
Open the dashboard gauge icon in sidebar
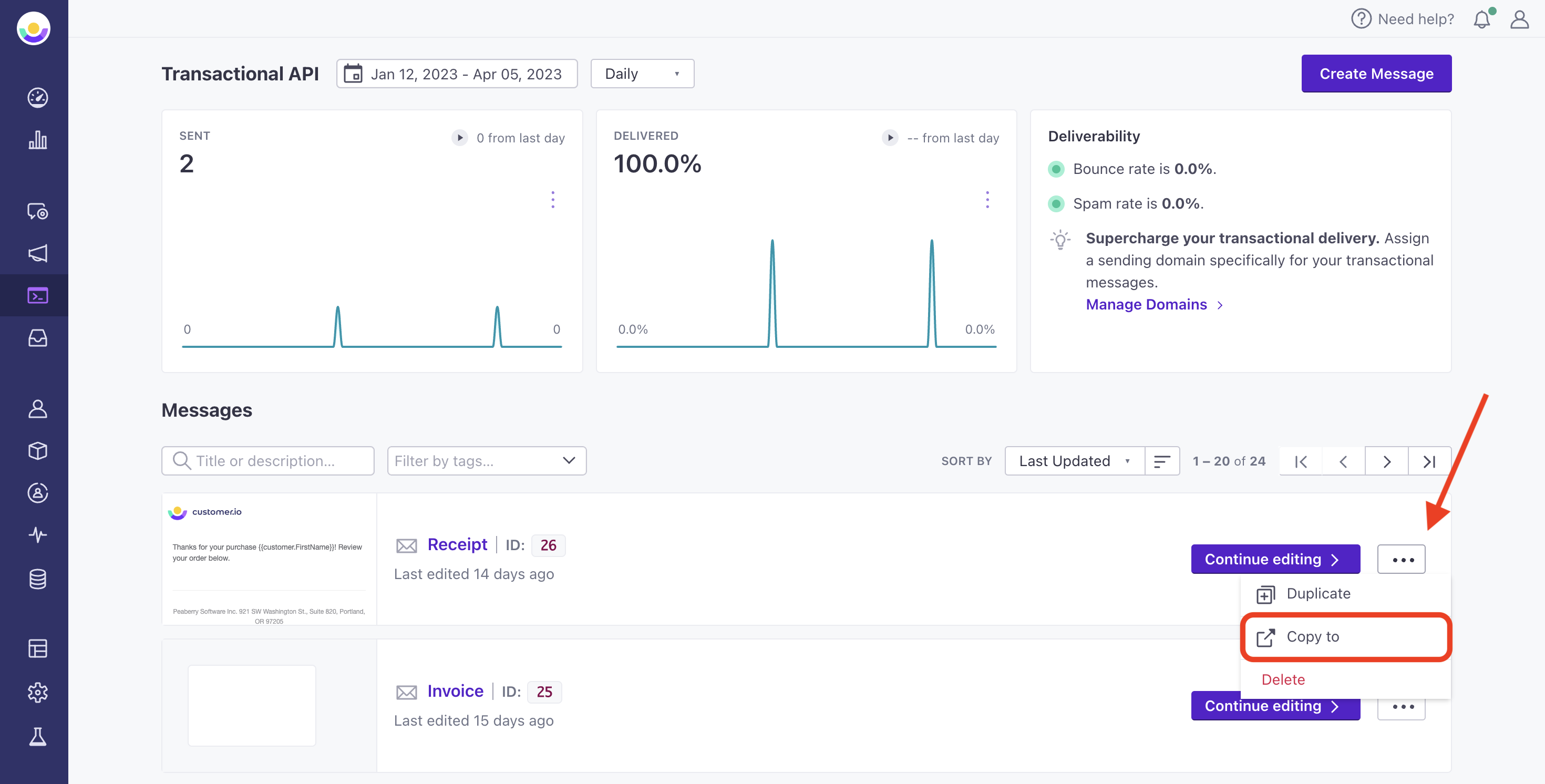[37, 97]
